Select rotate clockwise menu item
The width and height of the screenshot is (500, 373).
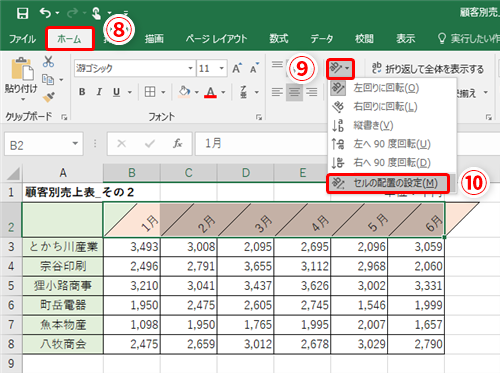(x=392, y=107)
